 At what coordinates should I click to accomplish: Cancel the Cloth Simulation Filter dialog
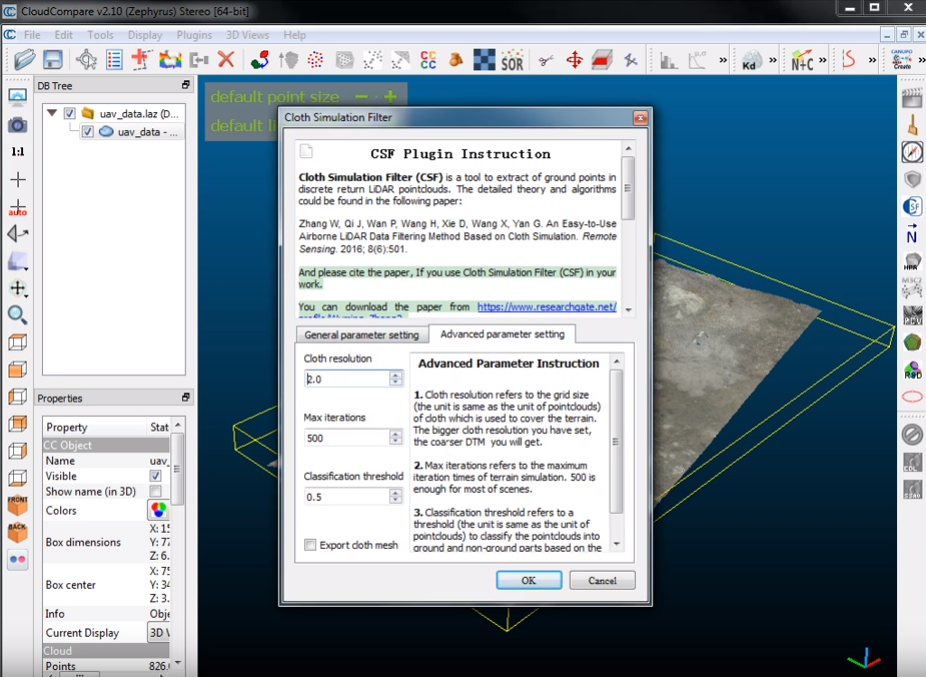click(x=602, y=580)
